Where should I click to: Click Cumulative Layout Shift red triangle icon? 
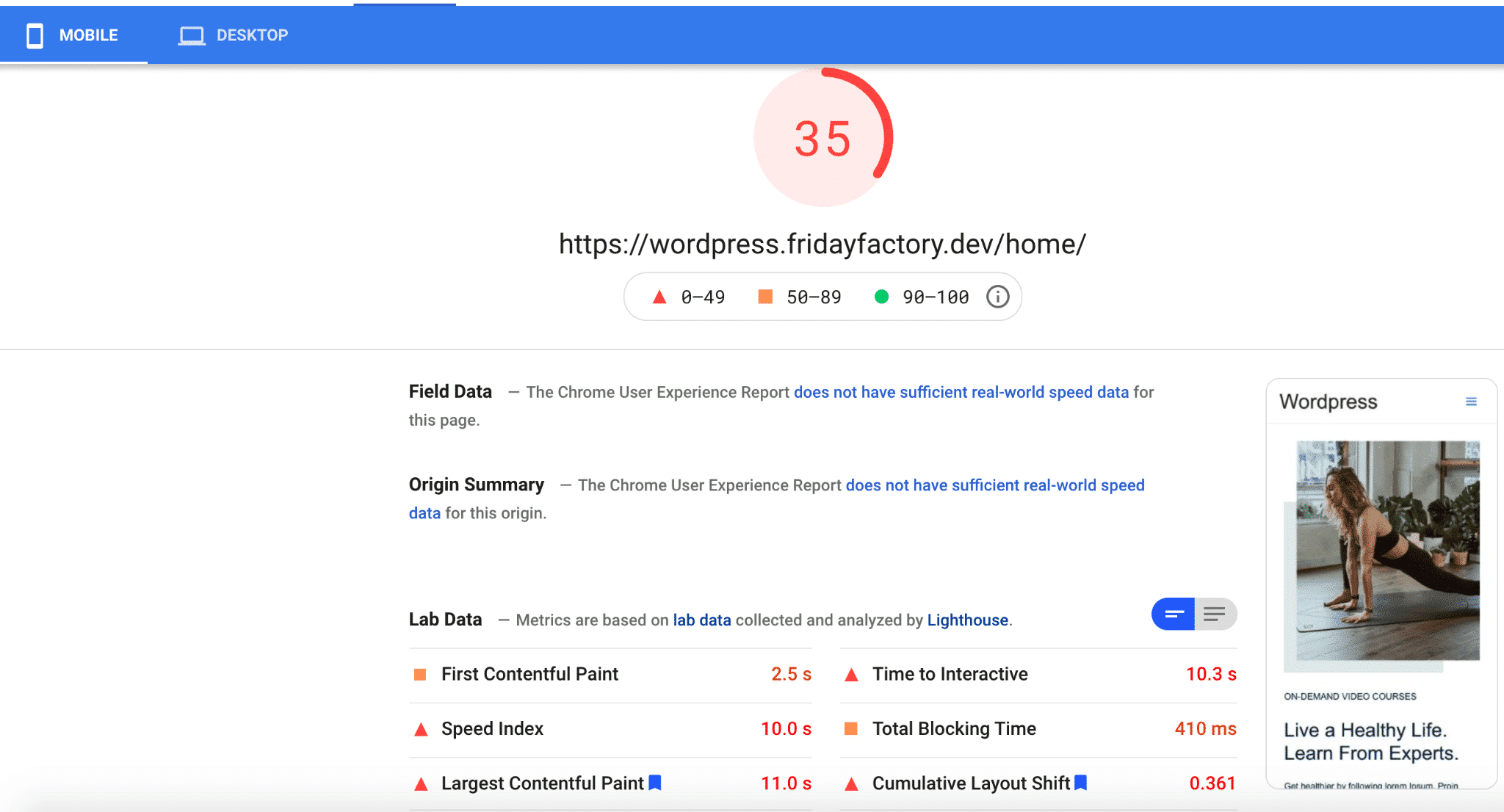pos(851,784)
